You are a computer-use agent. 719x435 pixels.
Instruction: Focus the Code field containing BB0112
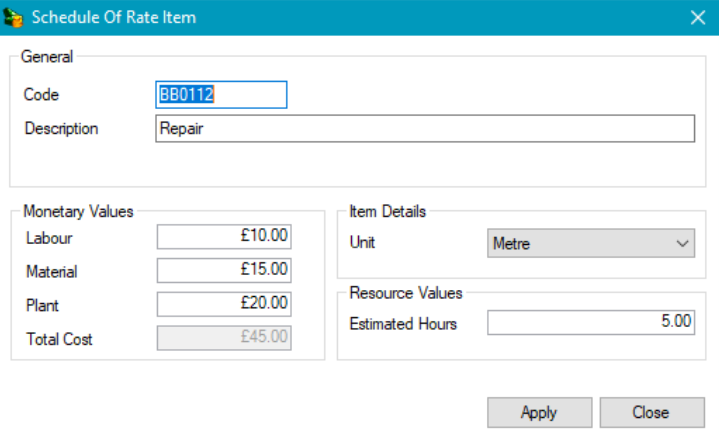coord(221,95)
